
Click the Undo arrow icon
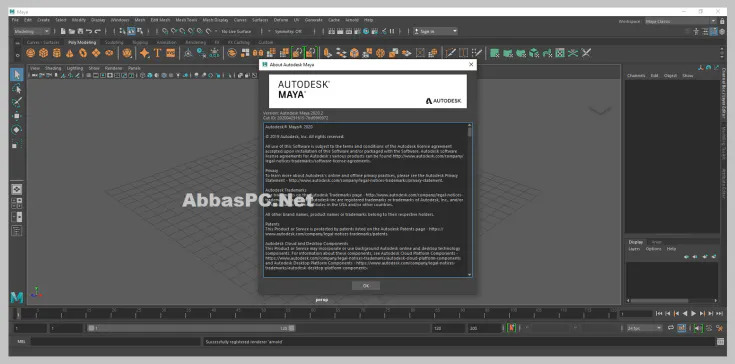click(89, 31)
